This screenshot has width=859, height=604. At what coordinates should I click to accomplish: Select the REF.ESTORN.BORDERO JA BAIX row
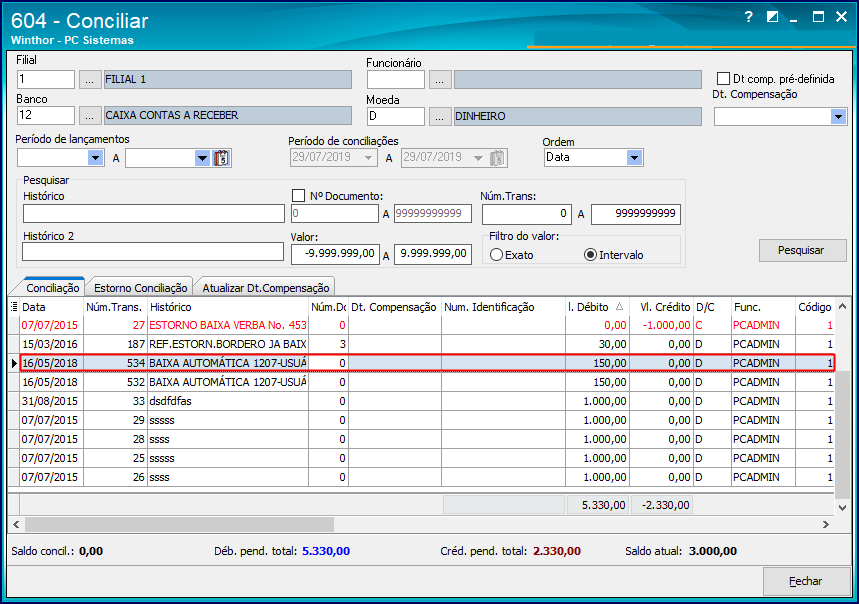coord(427,344)
